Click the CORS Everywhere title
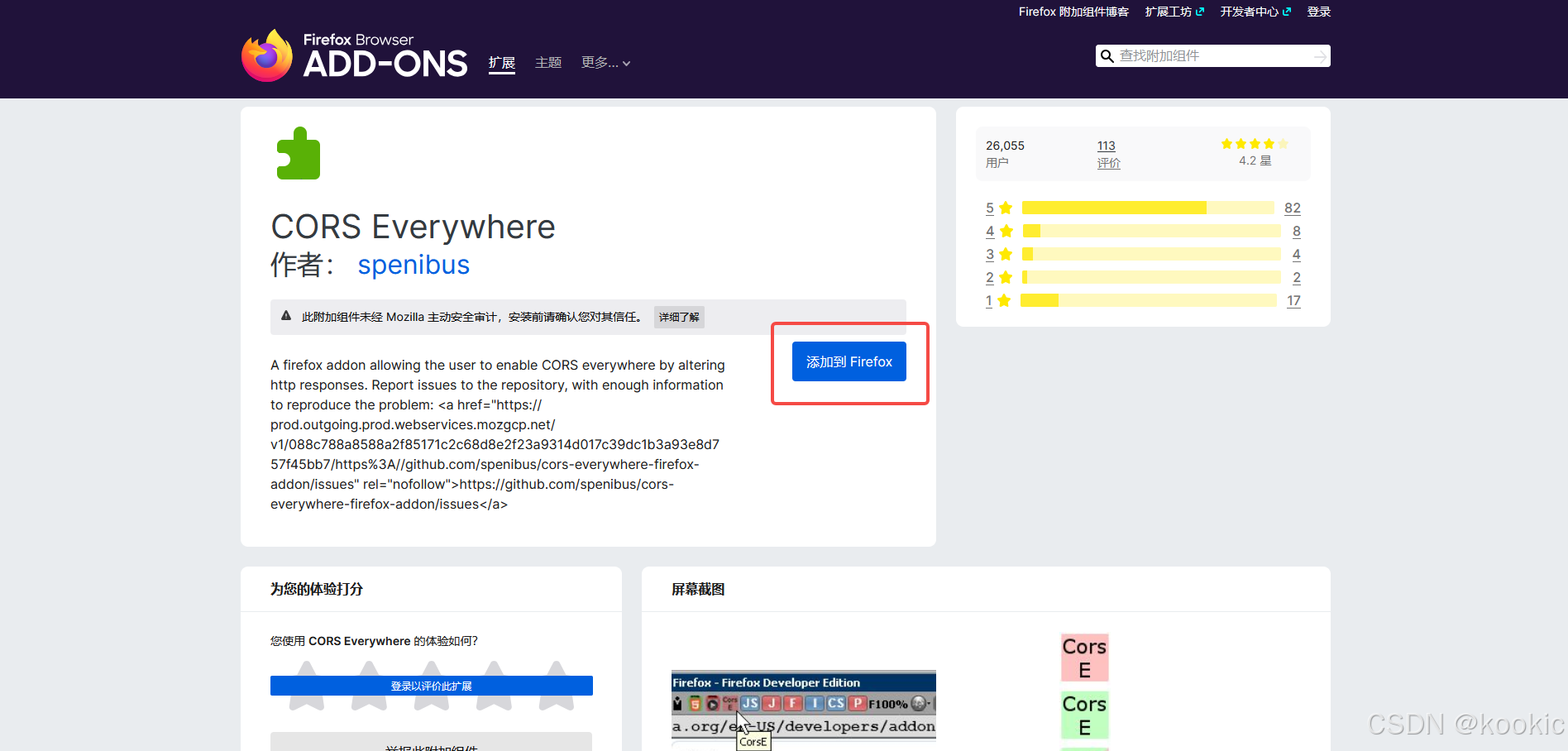This screenshot has height=751, width=1568. pyautogui.click(x=413, y=227)
